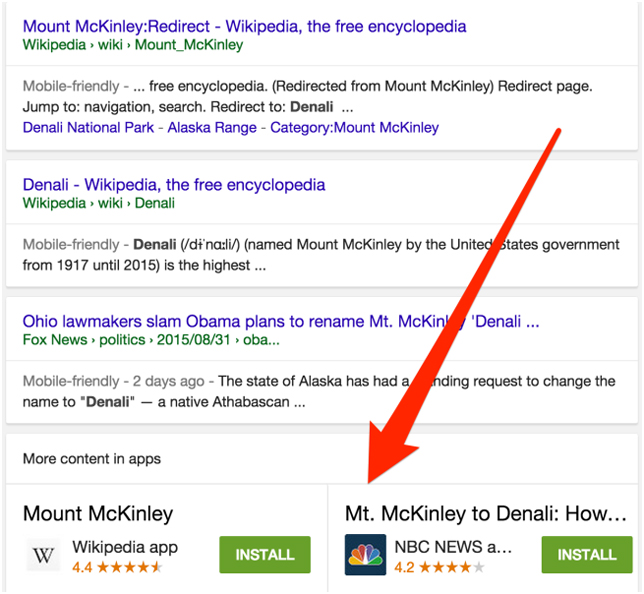This screenshot has width=644, height=594.
Task: Follow the Alaska Range sublink
Action: 212,127
